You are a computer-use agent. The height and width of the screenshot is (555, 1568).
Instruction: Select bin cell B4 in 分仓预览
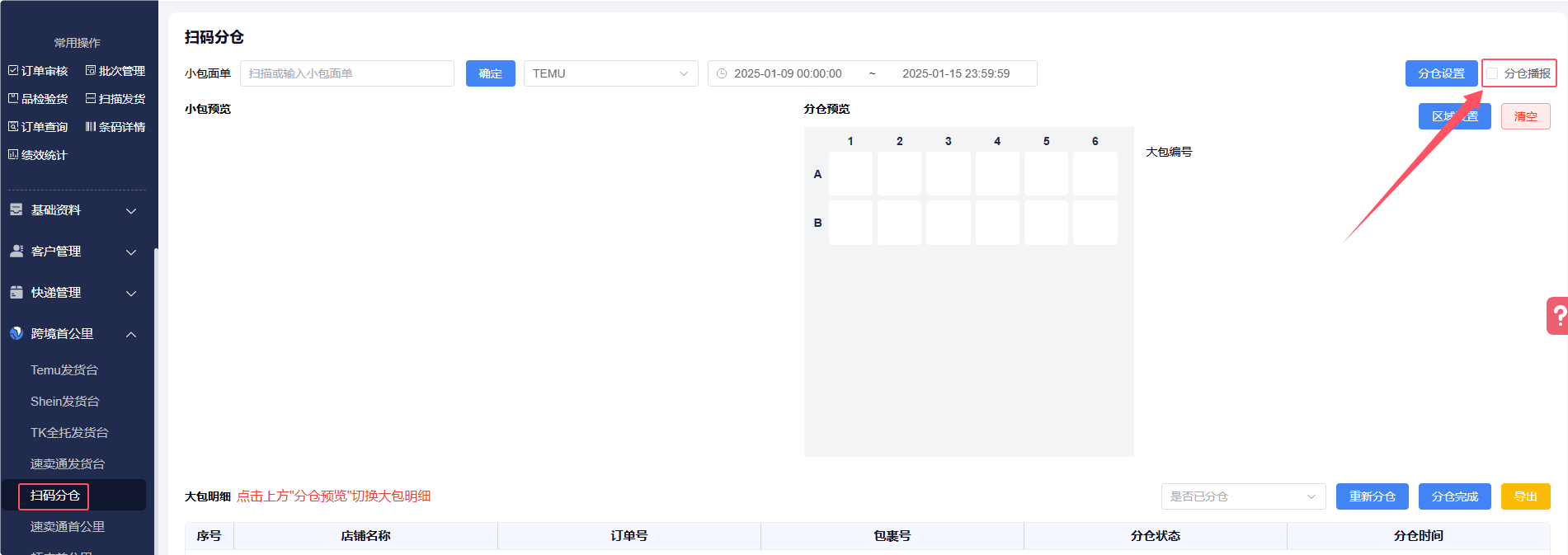tap(997, 223)
